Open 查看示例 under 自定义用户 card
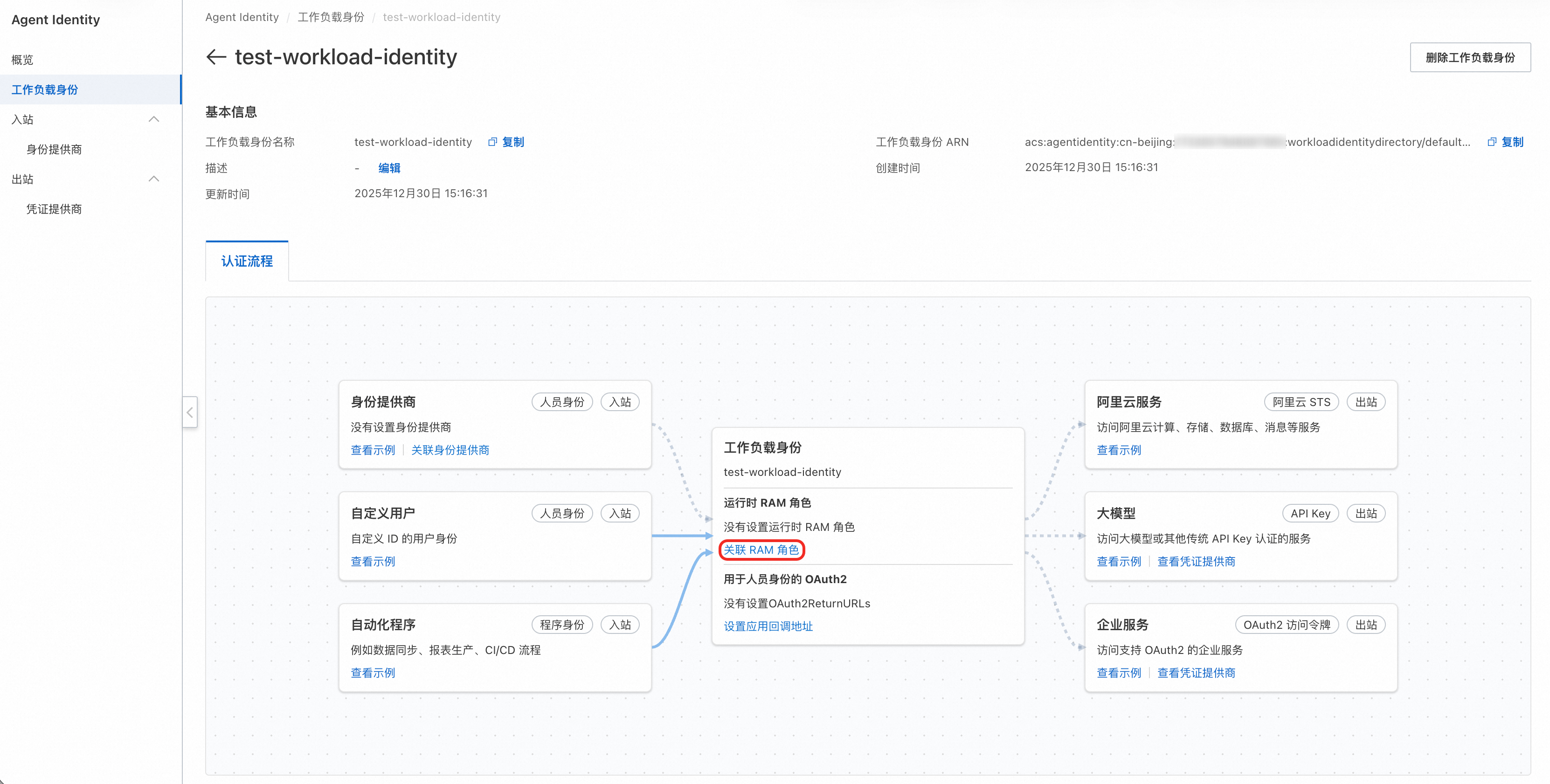 [x=373, y=561]
